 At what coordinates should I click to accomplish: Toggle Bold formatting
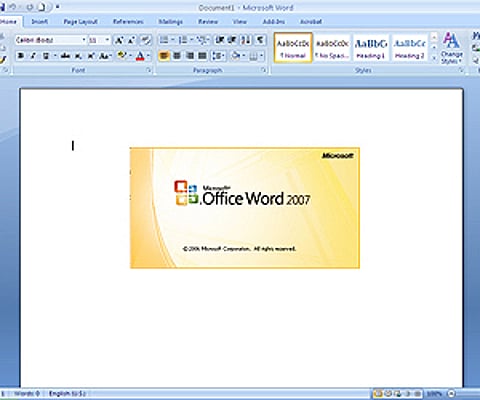[21, 56]
